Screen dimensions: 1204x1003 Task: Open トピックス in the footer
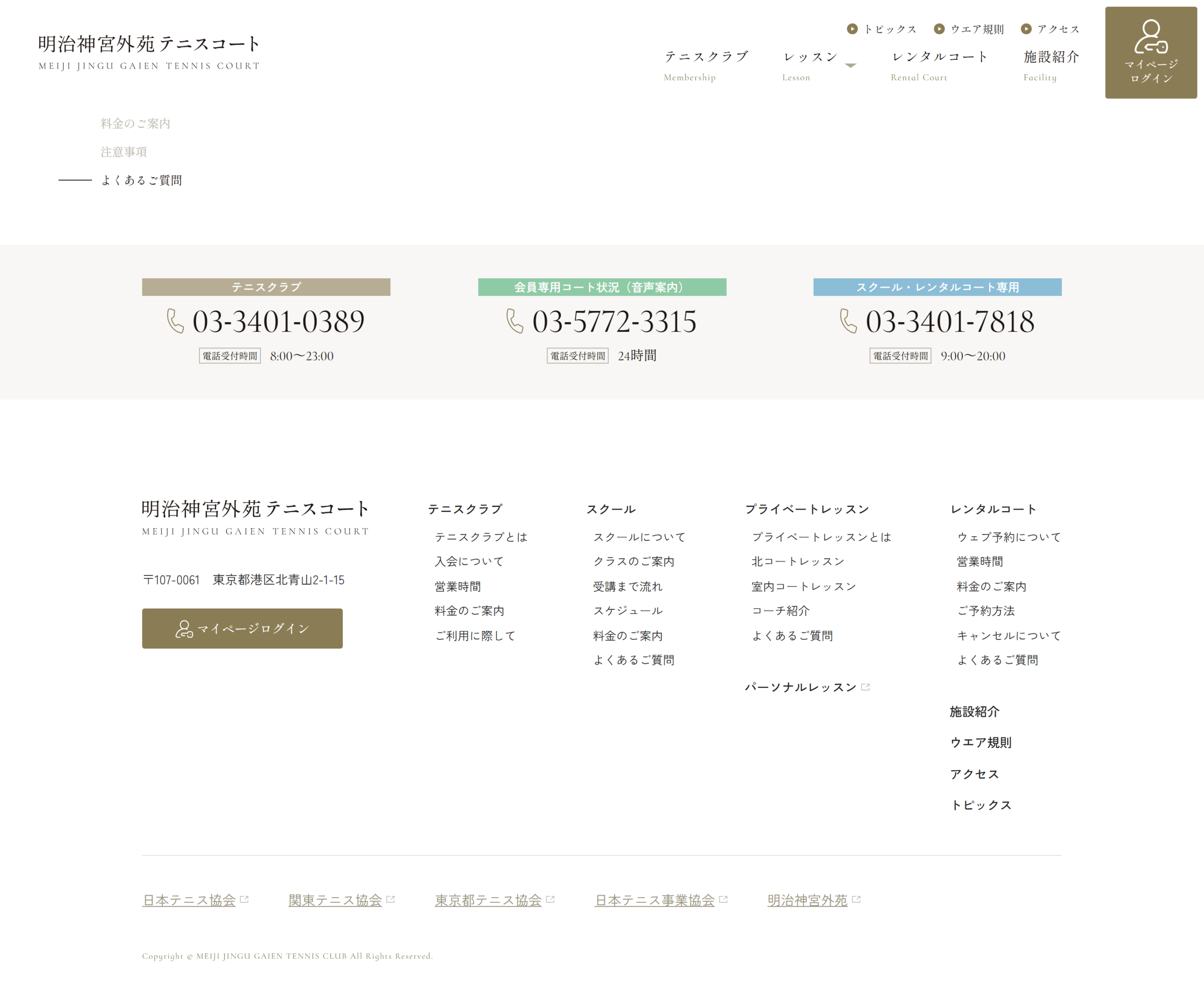coord(981,805)
